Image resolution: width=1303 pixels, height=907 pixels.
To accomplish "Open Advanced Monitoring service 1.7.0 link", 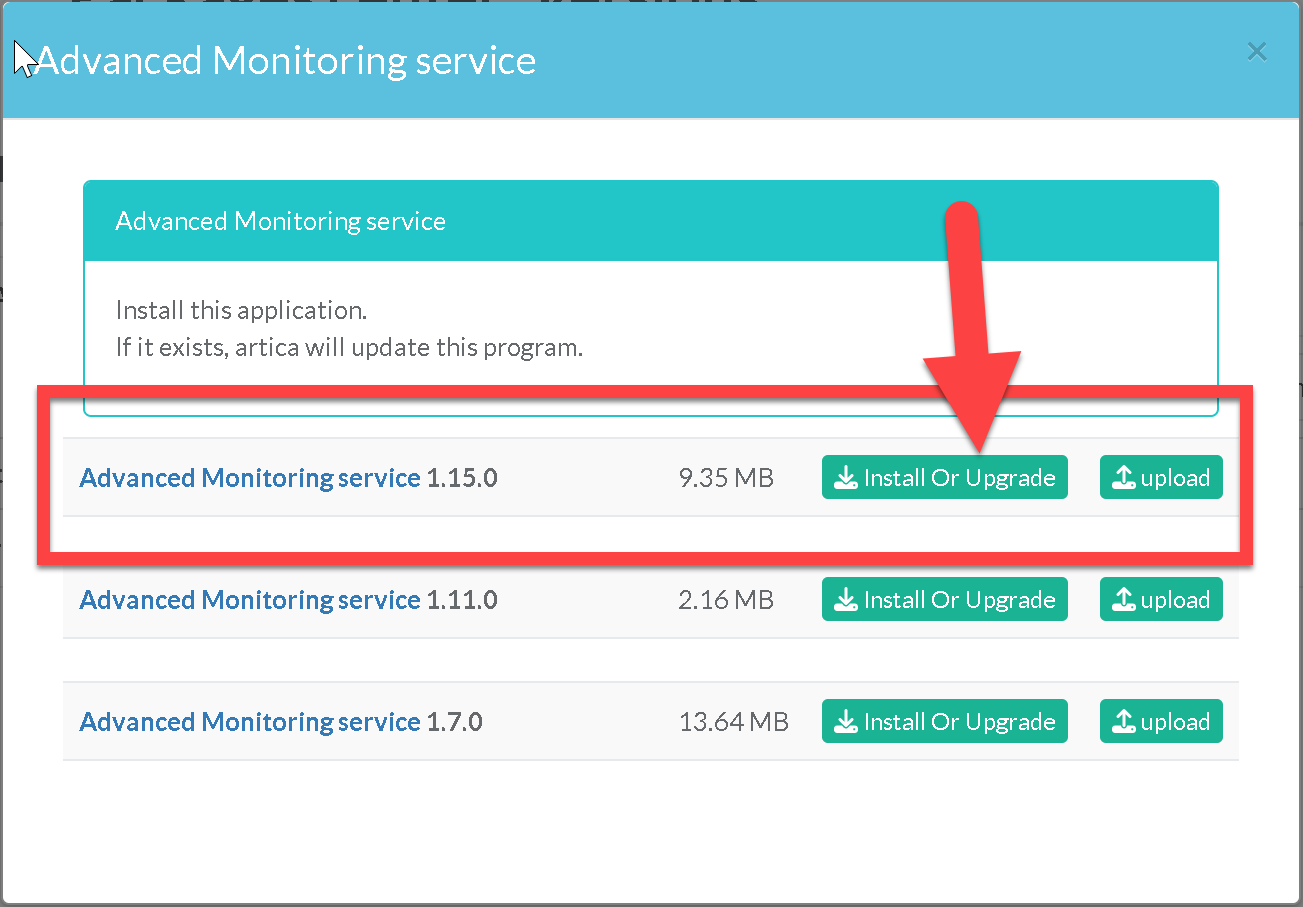I will tap(250, 722).
